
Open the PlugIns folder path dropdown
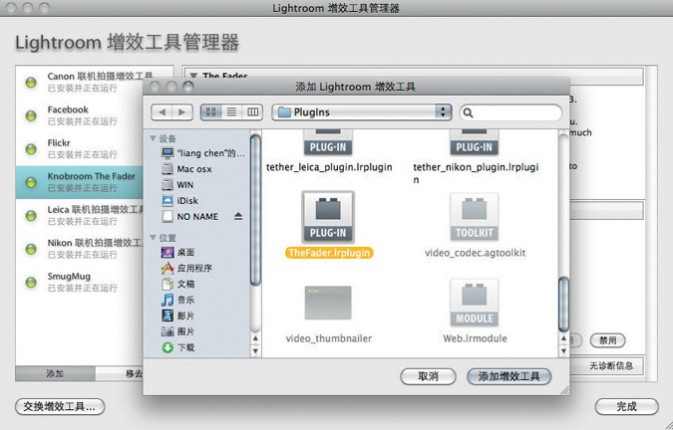click(361, 112)
